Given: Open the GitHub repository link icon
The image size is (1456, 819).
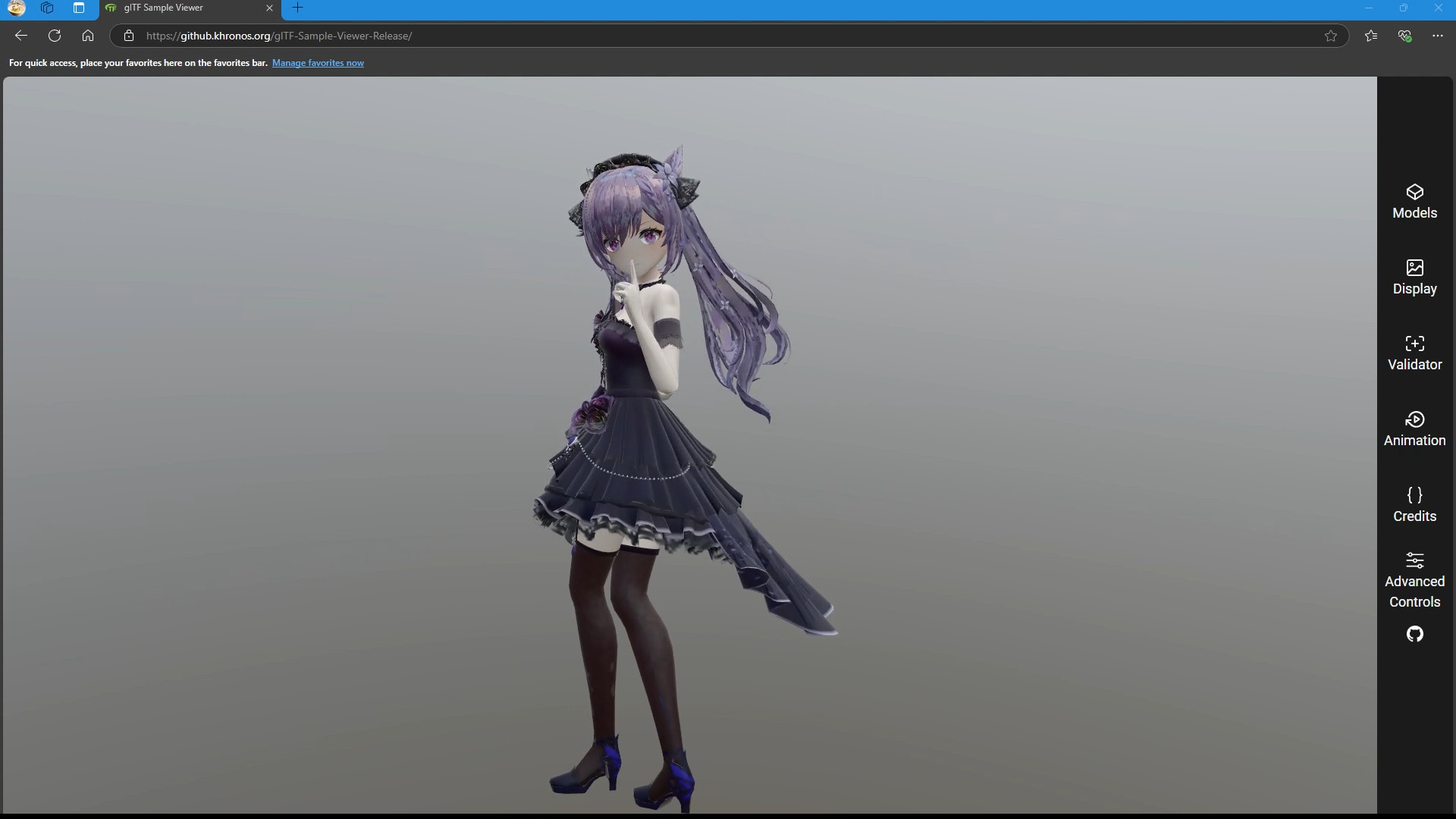Looking at the screenshot, I should (1414, 634).
